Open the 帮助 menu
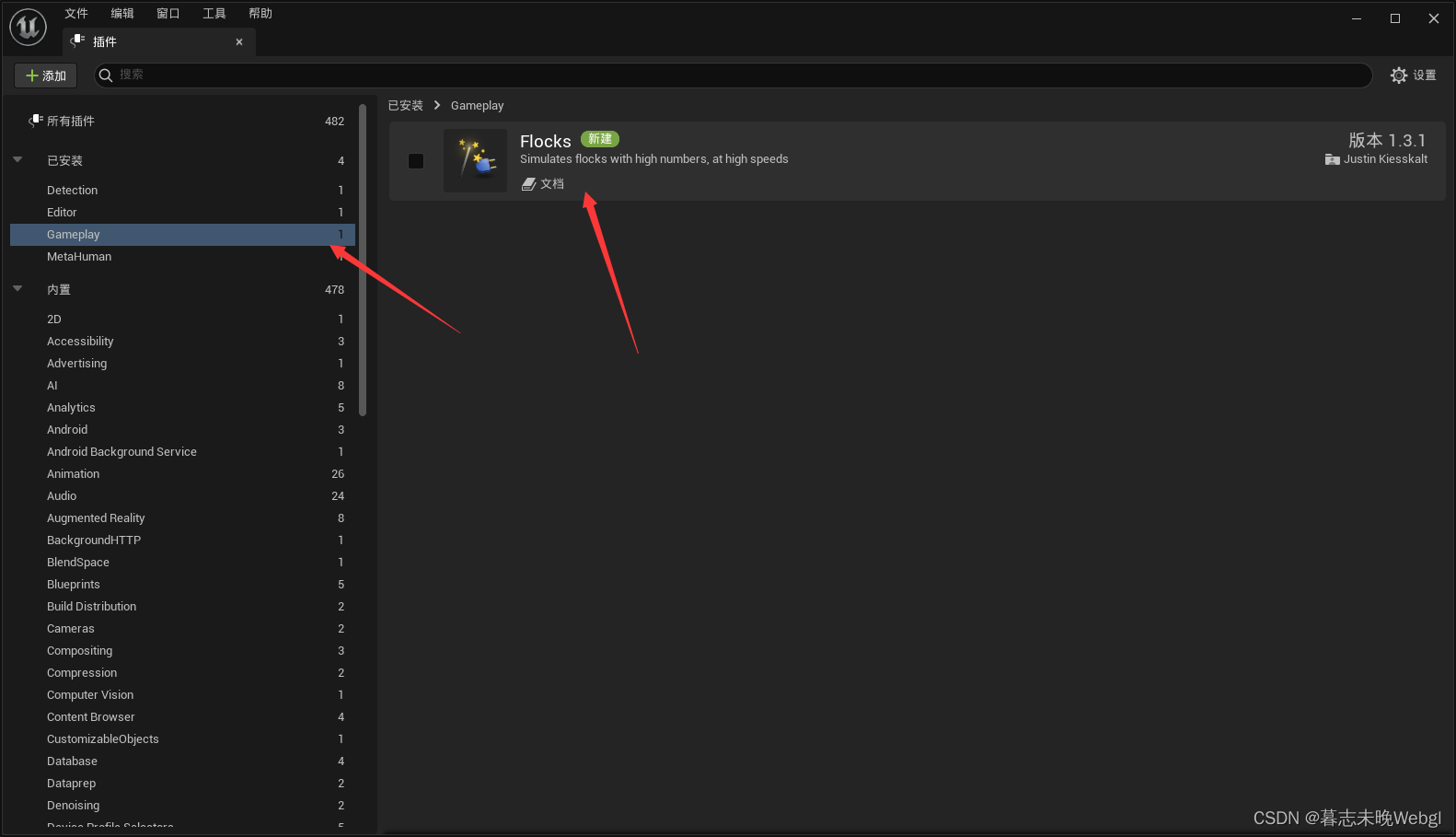The width and height of the screenshot is (1456, 837). click(260, 13)
